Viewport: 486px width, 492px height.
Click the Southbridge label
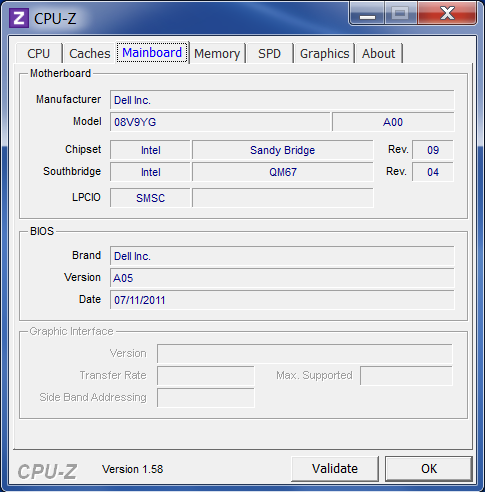point(72,171)
